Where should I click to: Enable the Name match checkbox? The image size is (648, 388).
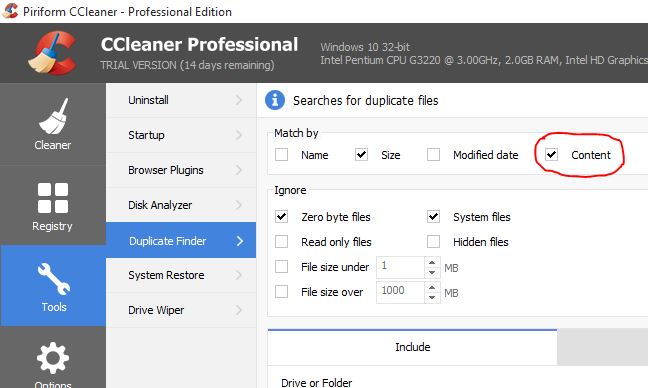281,155
